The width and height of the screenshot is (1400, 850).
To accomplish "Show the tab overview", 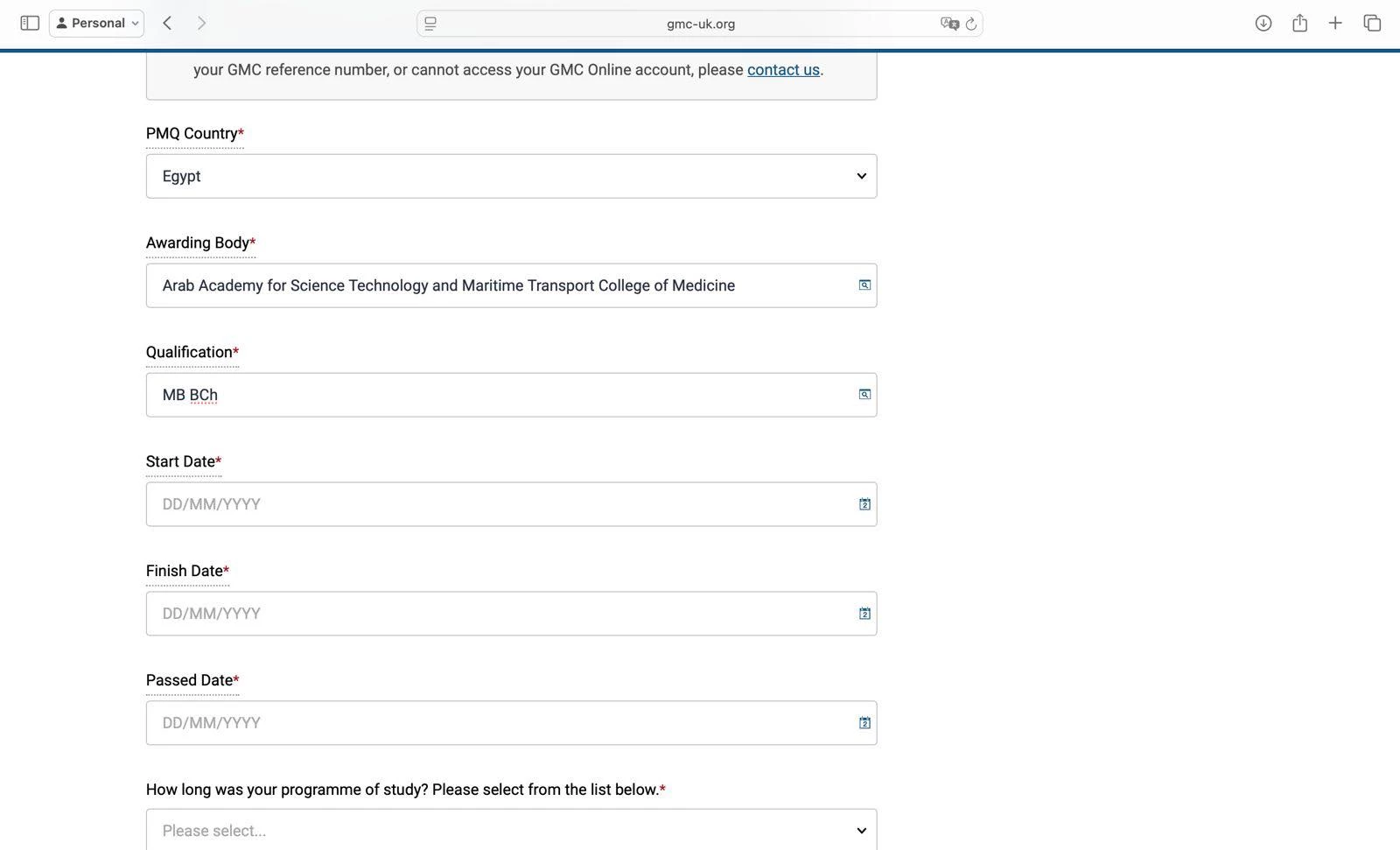I will coord(1372,24).
